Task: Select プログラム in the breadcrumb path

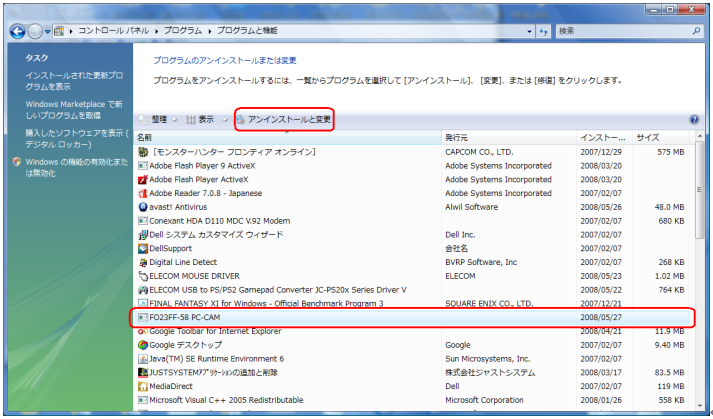Action: [x=182, y=31]
